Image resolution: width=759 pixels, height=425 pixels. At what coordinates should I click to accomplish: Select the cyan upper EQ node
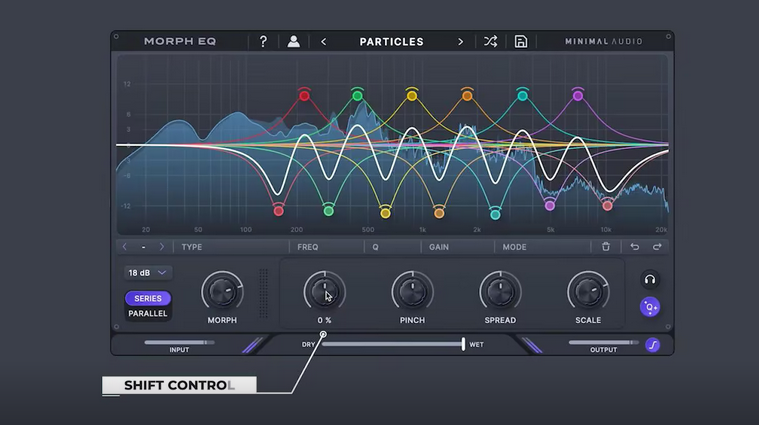pyautogui.click(x=522, y=96)
